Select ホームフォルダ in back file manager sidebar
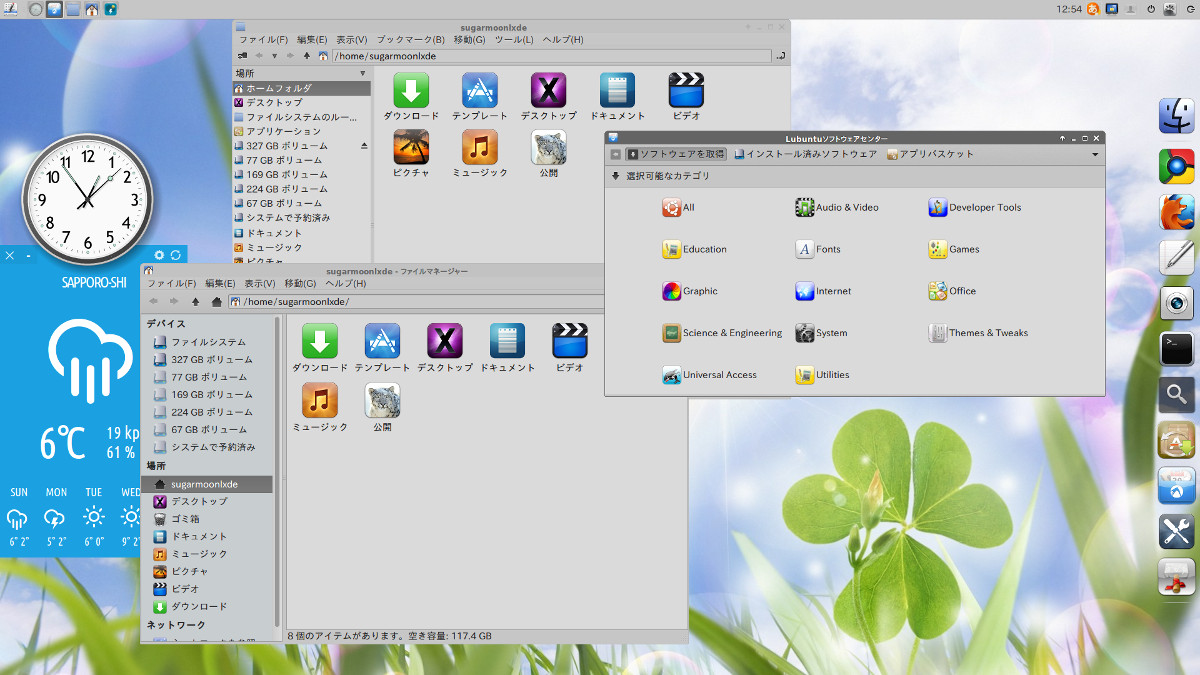 301,88
